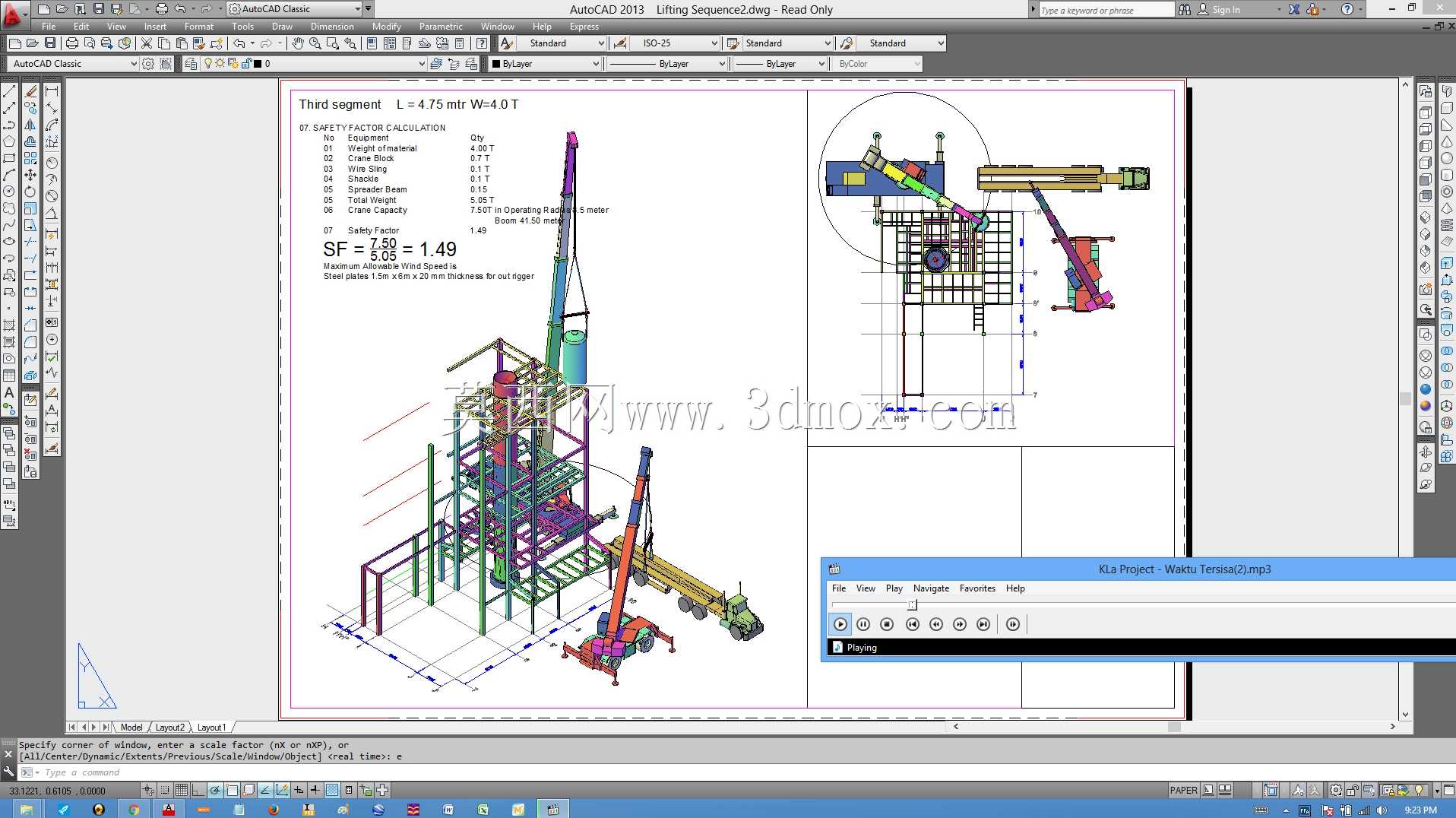Screen dimensions: 1456x818
Task: Open the ByColor plot style dropdown
Action: 878,64
